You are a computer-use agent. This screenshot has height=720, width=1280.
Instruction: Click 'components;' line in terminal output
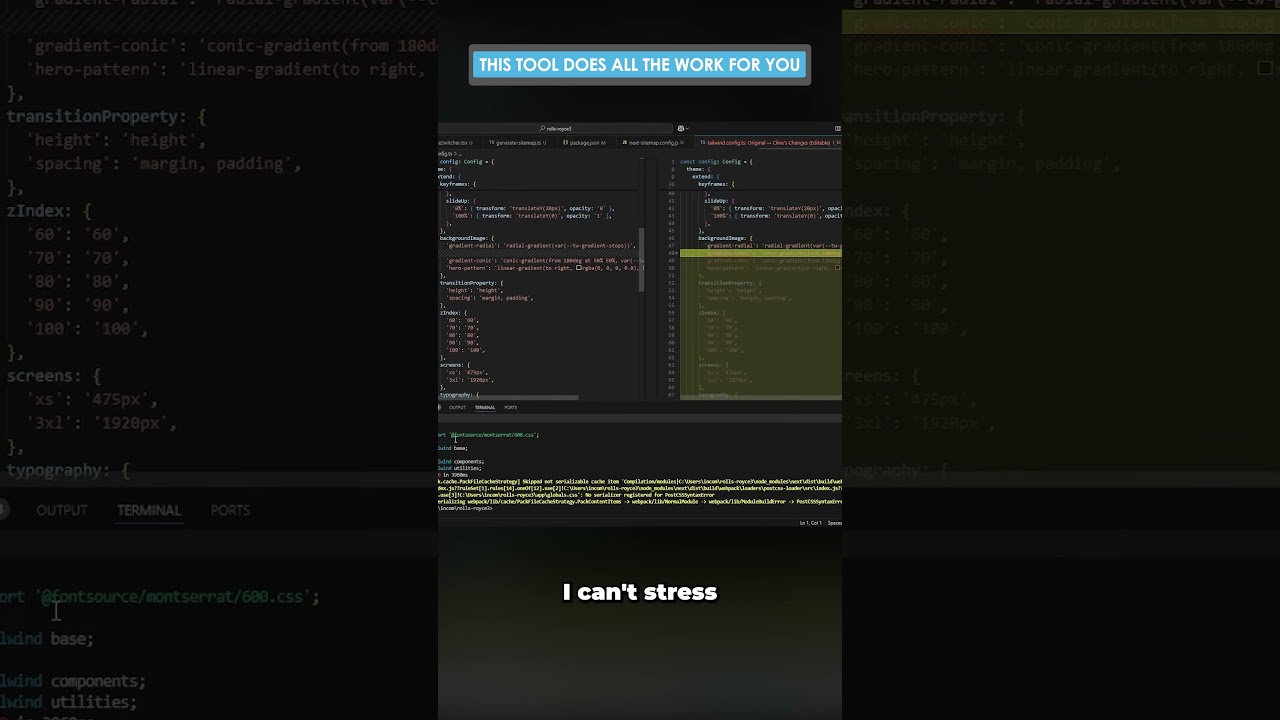click(x=469, y=462)
